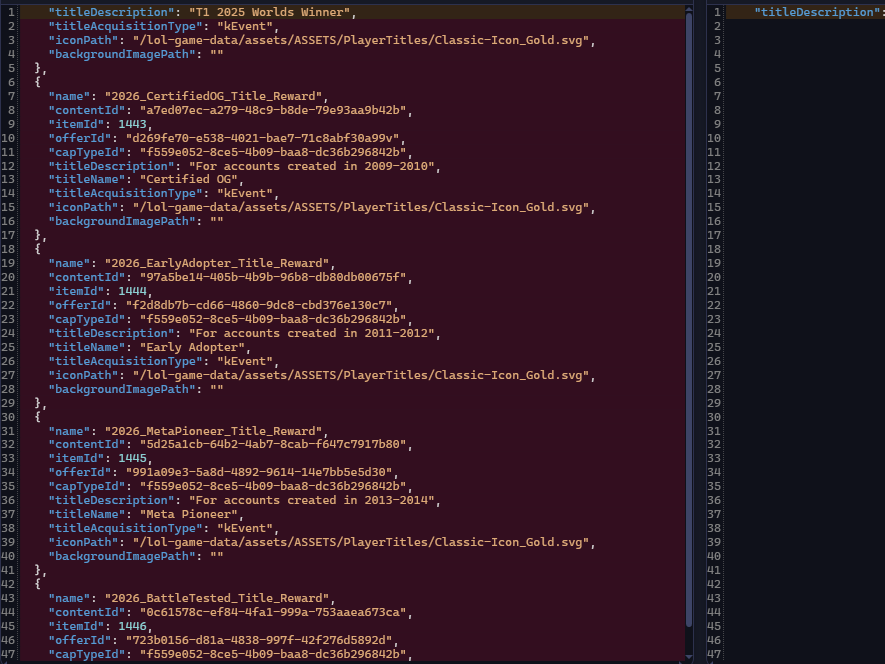The height and width of the screenshot is (664, 885).
Task: Click the iconPath value on line 27
Action: (361, 375)
